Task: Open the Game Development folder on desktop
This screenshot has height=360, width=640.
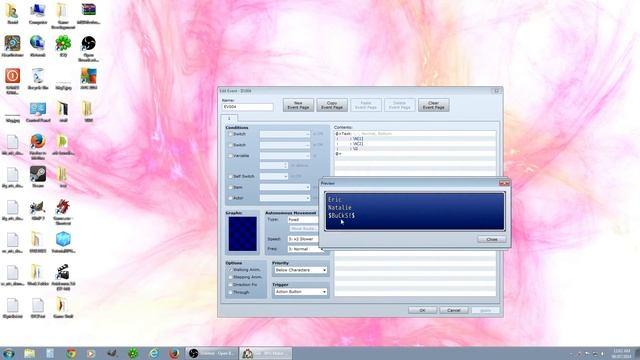Action: 63,16
